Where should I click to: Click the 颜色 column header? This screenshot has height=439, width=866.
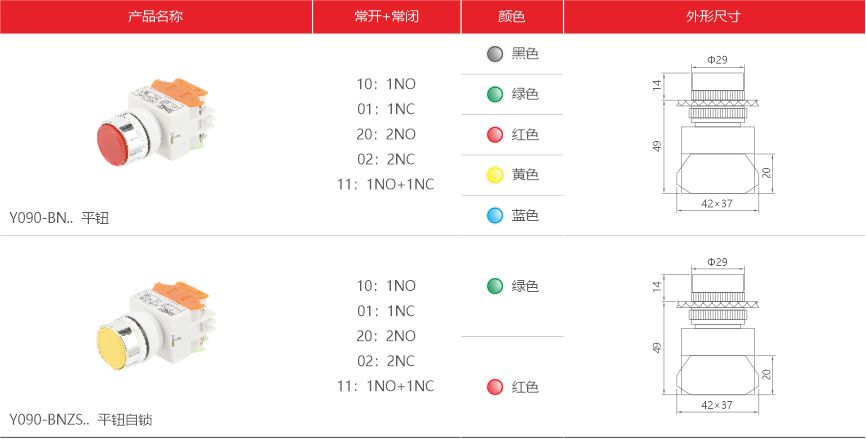pyautogui.click(x=511, y=17)
